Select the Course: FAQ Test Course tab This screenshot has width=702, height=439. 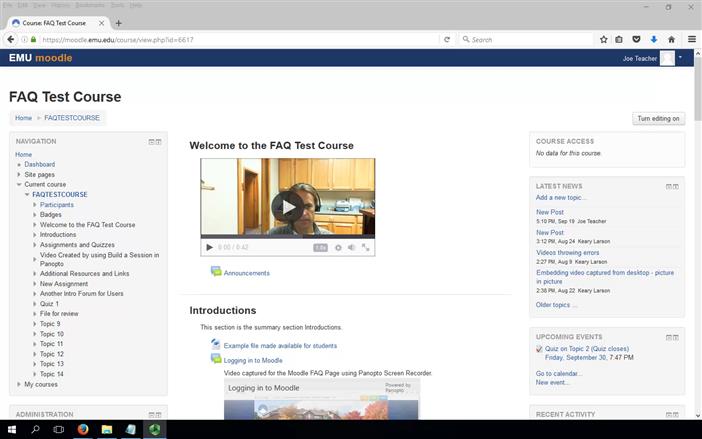tap(55, 22)
